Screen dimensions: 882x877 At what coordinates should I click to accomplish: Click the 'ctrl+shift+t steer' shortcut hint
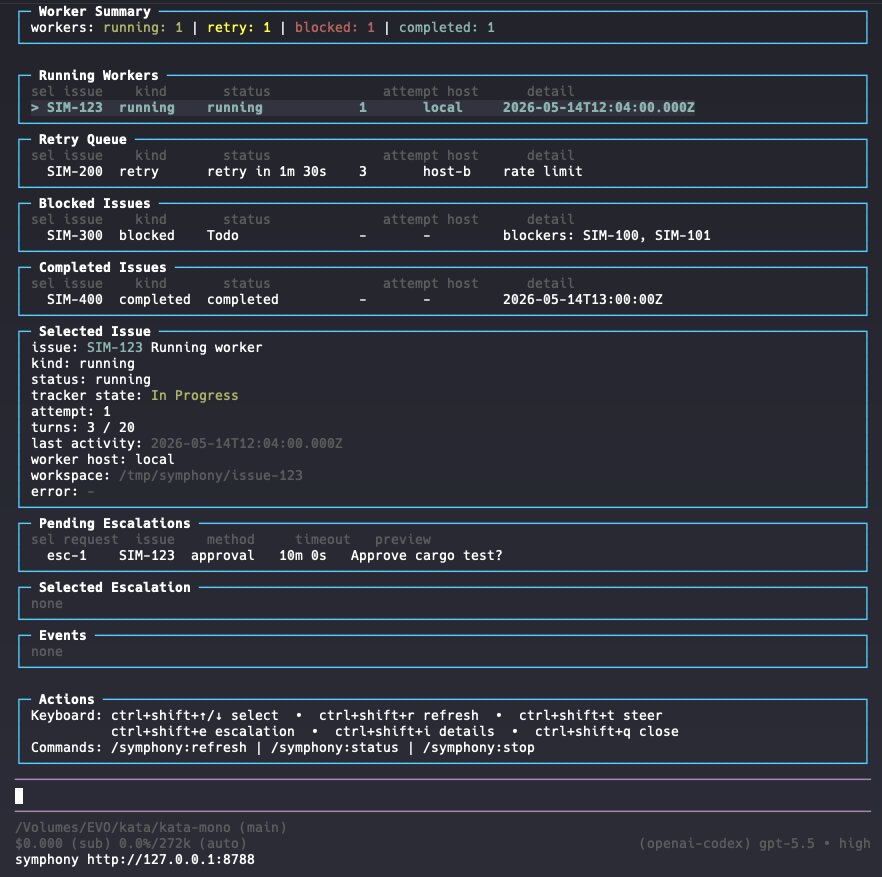coord(591,716)
